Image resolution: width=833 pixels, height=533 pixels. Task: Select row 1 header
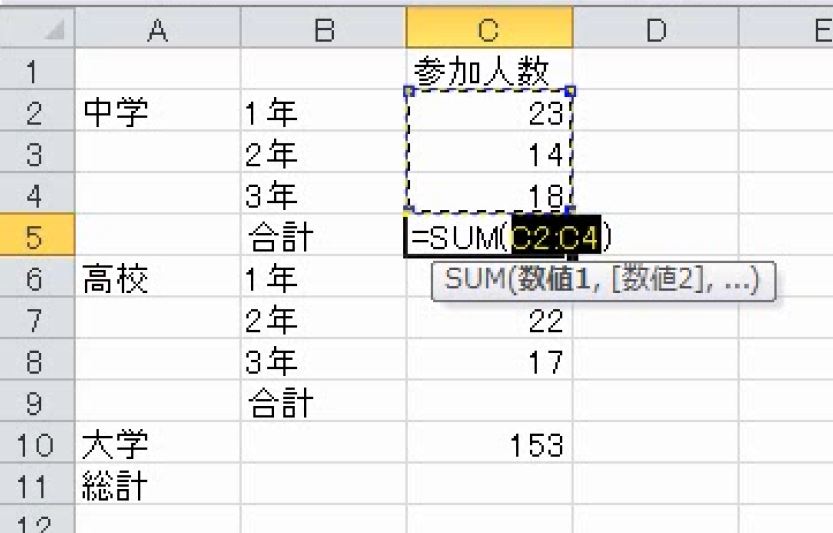coord(37,69)
